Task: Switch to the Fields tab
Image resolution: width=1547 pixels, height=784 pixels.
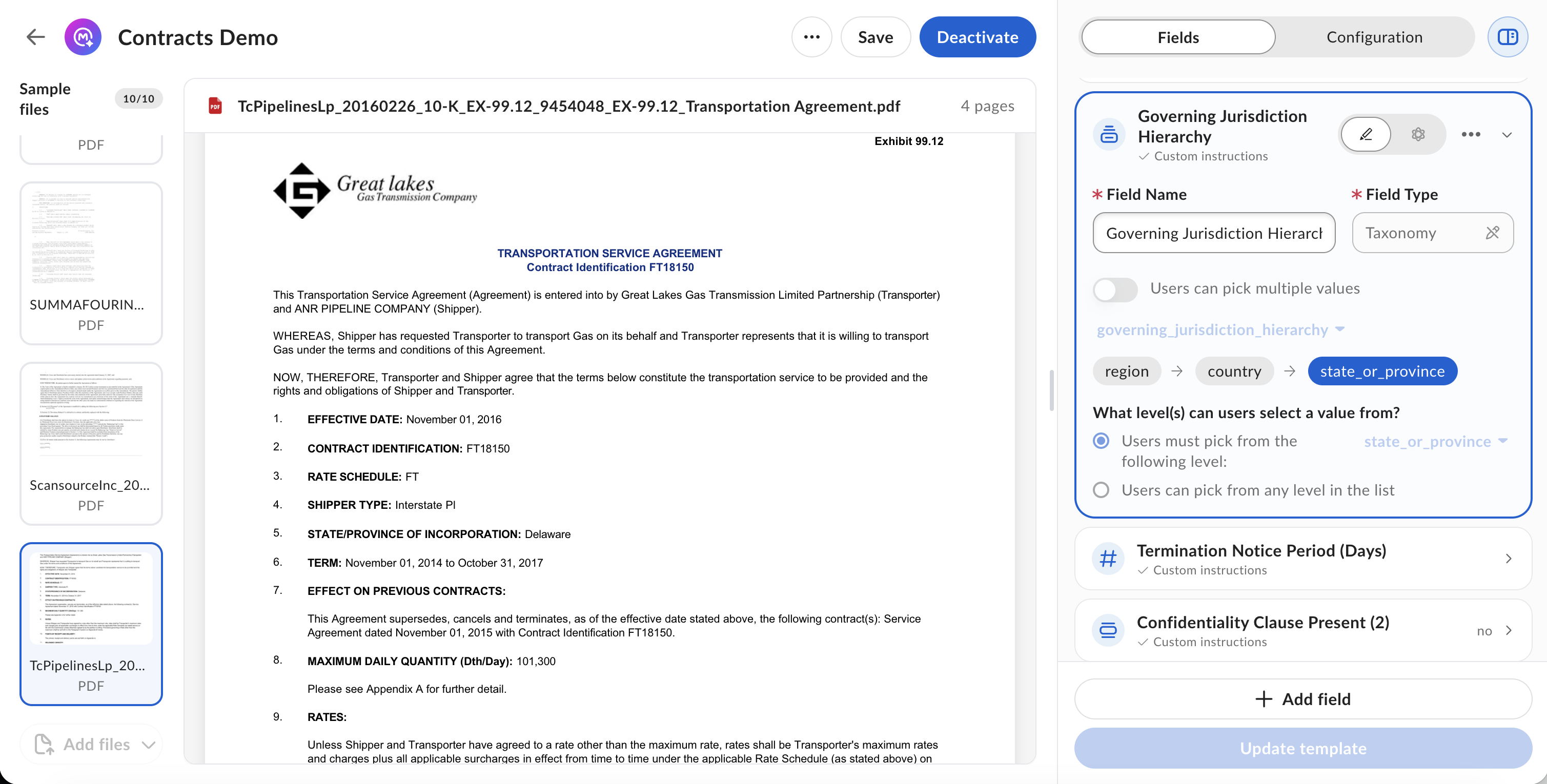Action: coord(1177,37)
